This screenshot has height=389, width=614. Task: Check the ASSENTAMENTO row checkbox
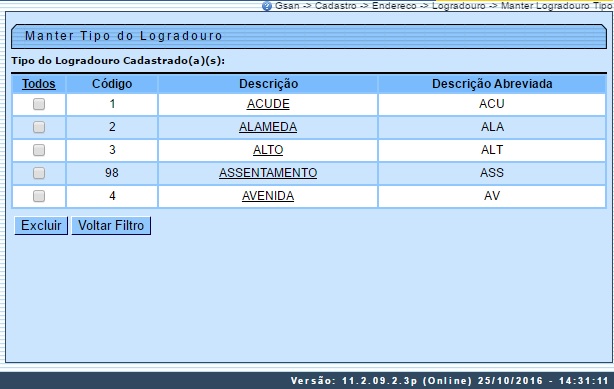coord(39,173)
